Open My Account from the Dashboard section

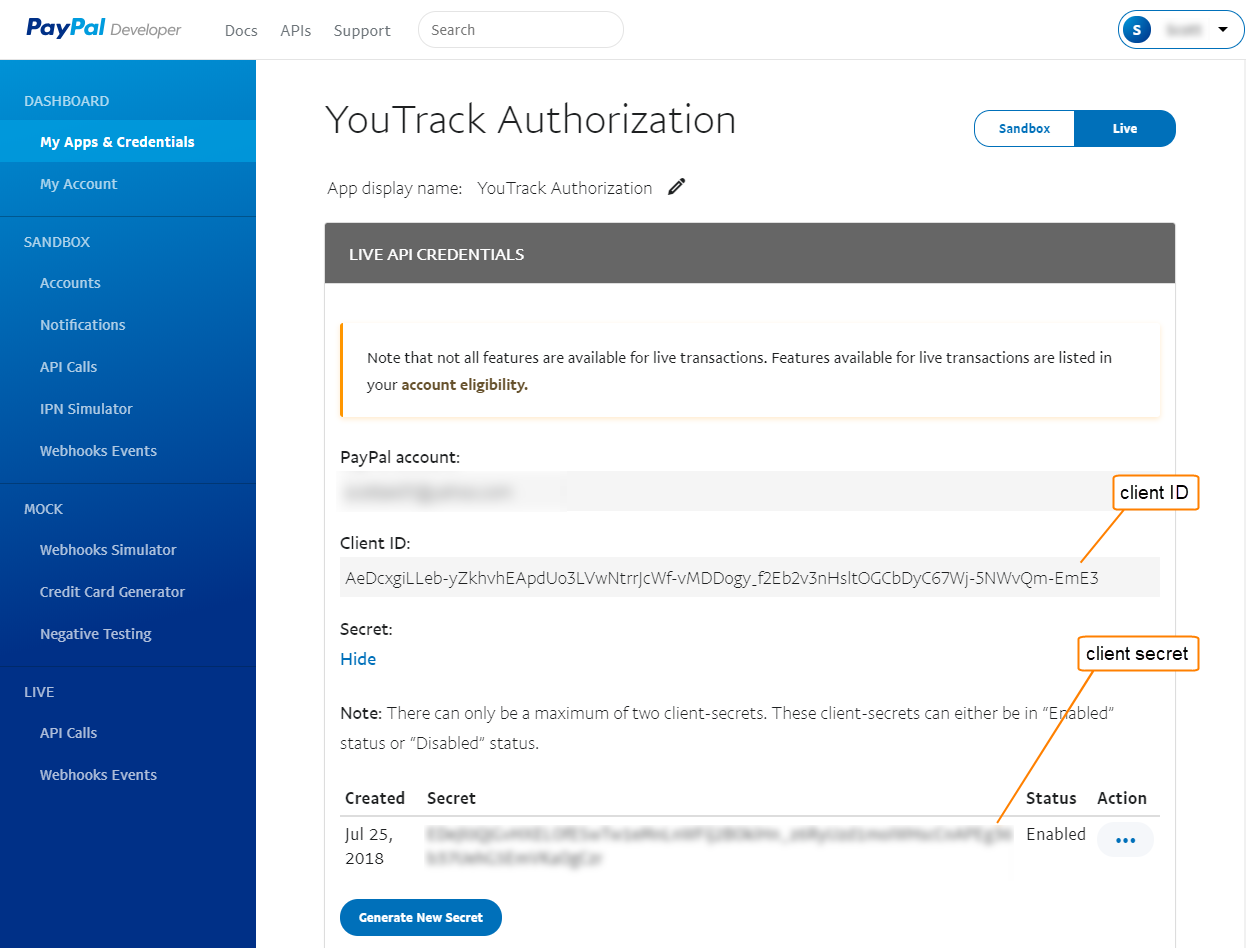(x=78, y=183)
